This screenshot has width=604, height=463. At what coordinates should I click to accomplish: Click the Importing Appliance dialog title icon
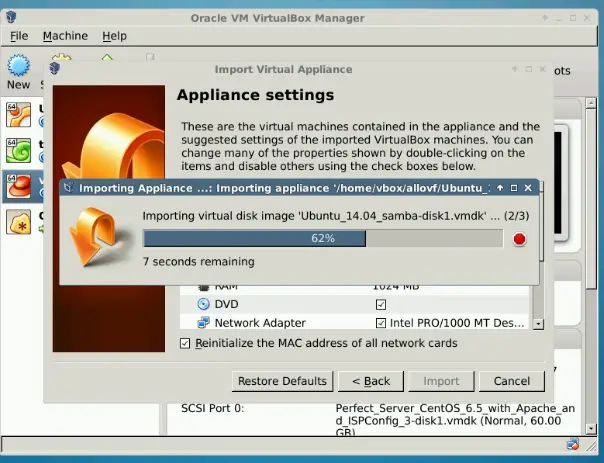[69, 188]
